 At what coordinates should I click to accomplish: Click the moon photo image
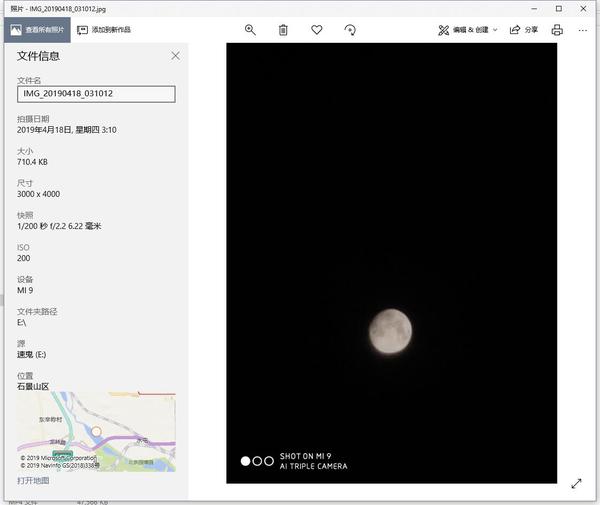click(x=391, y=263)
